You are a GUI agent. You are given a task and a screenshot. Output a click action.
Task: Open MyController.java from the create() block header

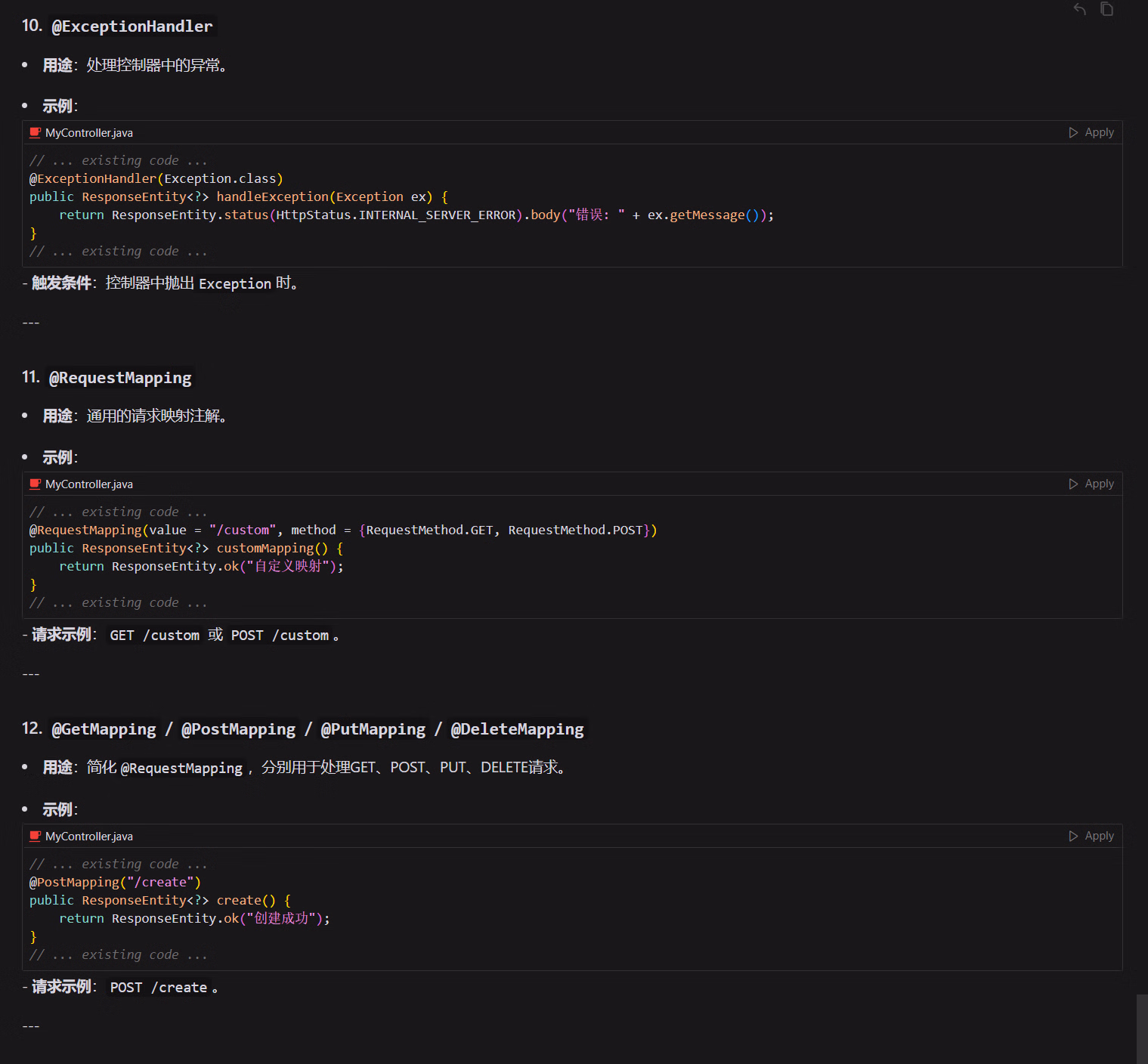(x=88, y=837)
